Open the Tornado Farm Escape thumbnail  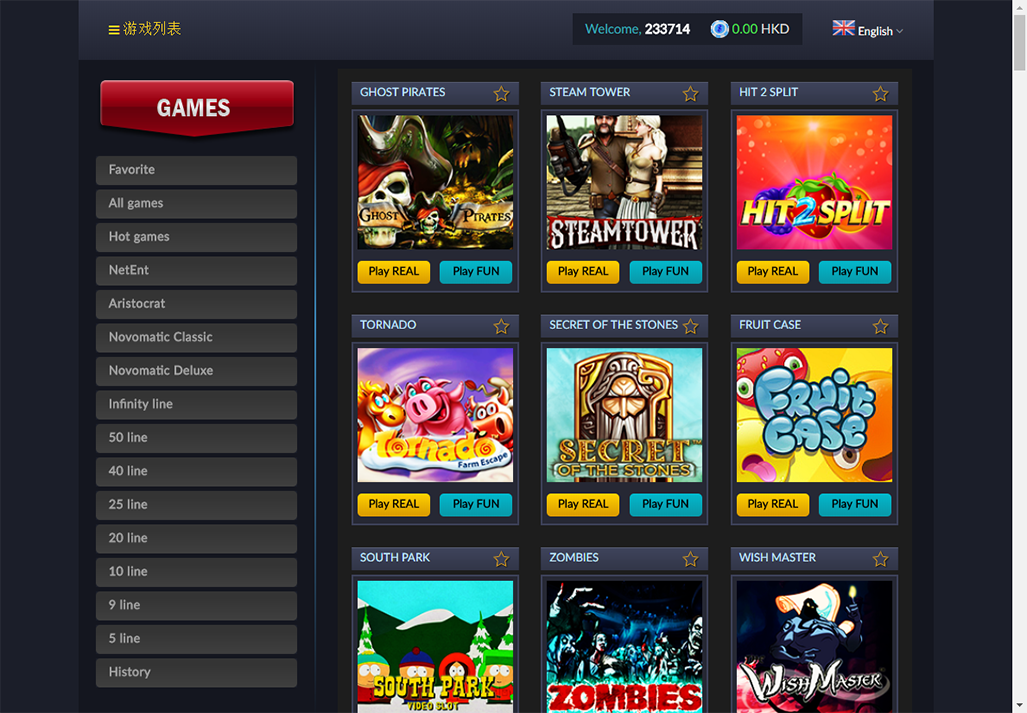(x=435, y=415)
